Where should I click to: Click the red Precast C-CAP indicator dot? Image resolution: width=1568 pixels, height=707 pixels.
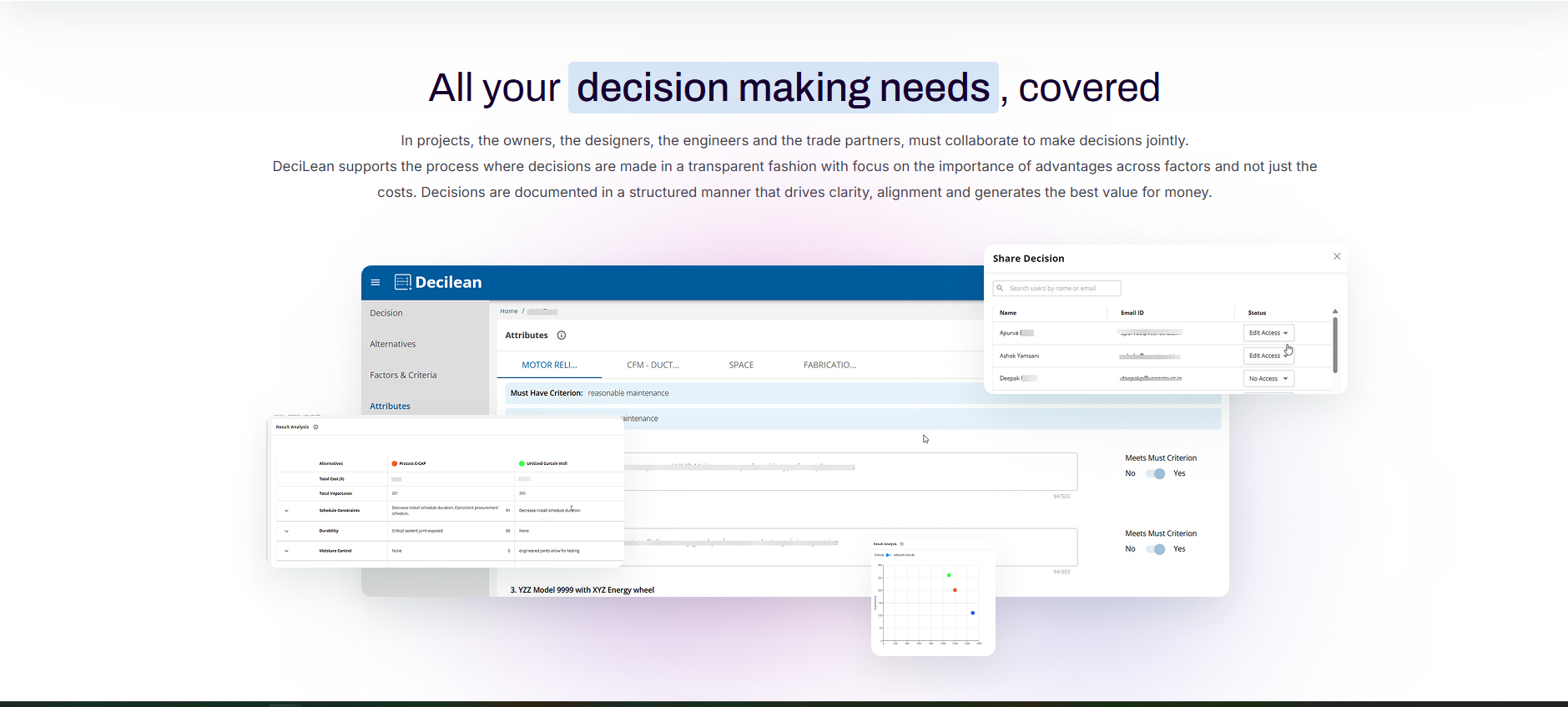coord(395,463)
